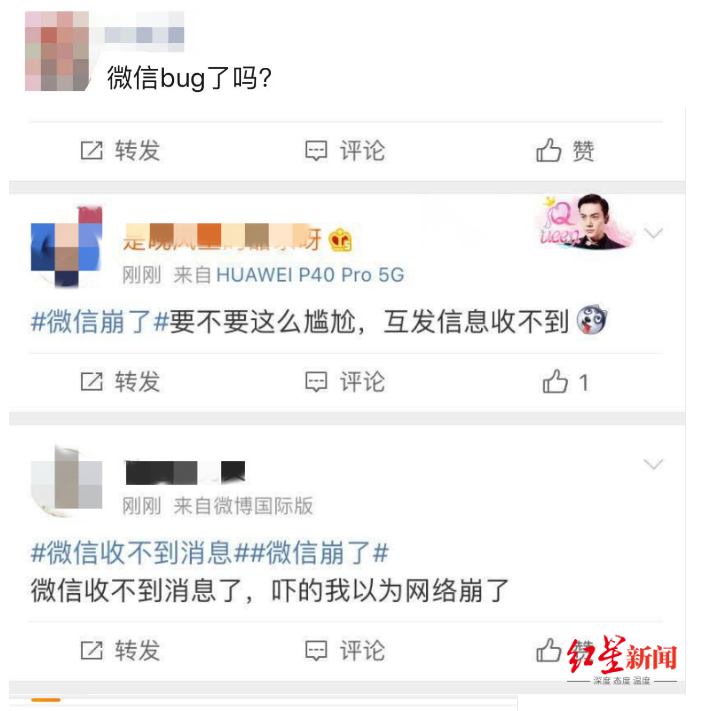Like the post with 1 like

tap(555, 381)
